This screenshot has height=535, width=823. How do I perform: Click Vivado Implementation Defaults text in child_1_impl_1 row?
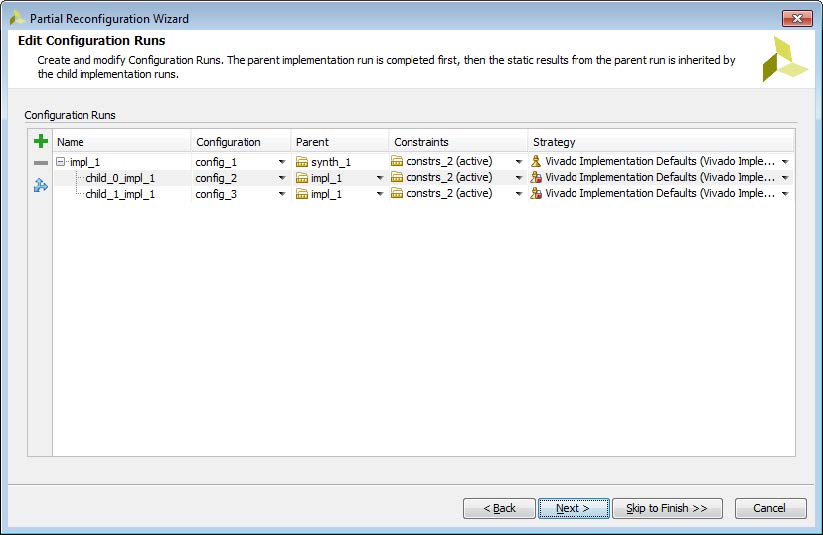[x=660, y=193]
